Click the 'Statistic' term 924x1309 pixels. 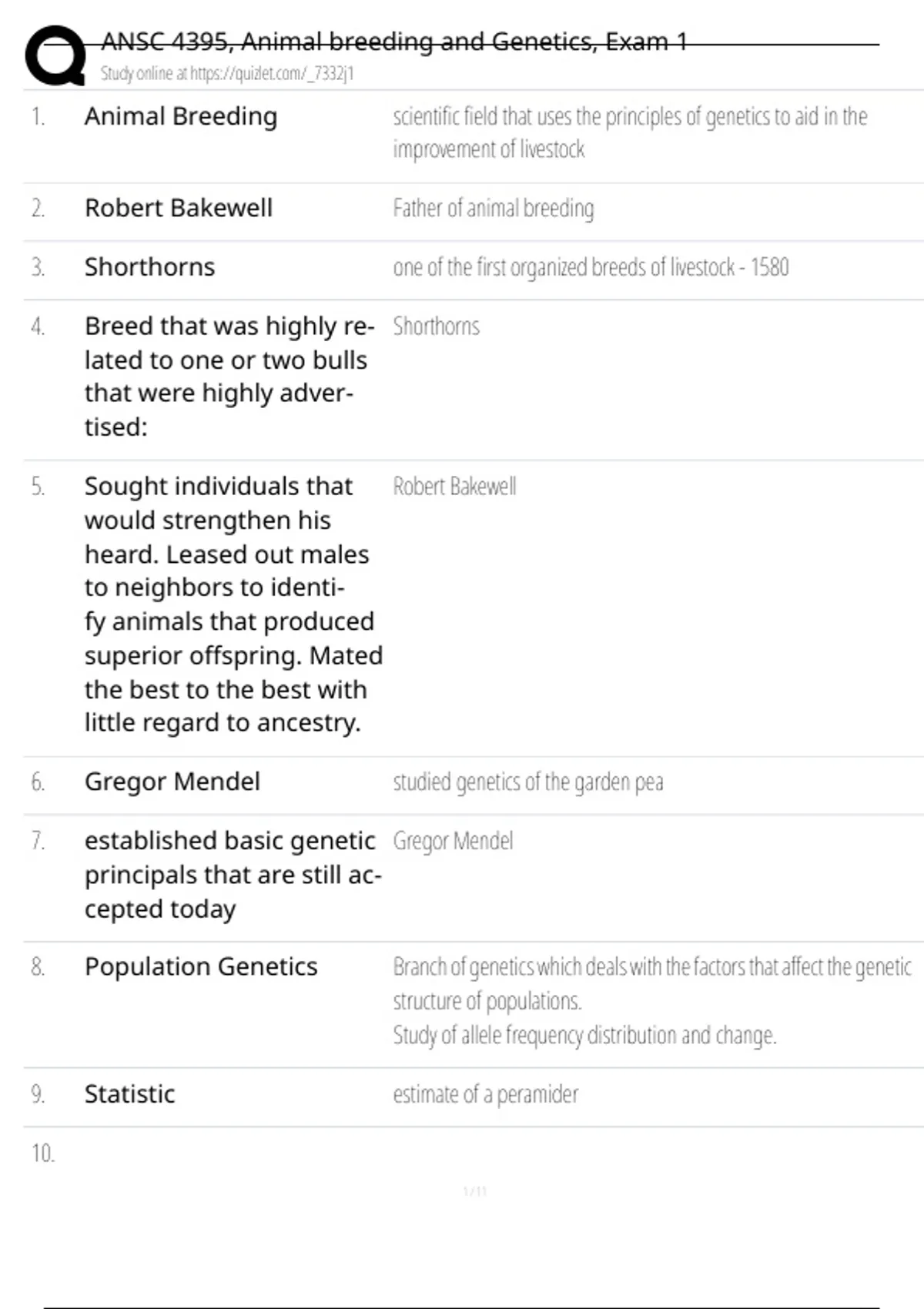click(x=129, y=1094)
